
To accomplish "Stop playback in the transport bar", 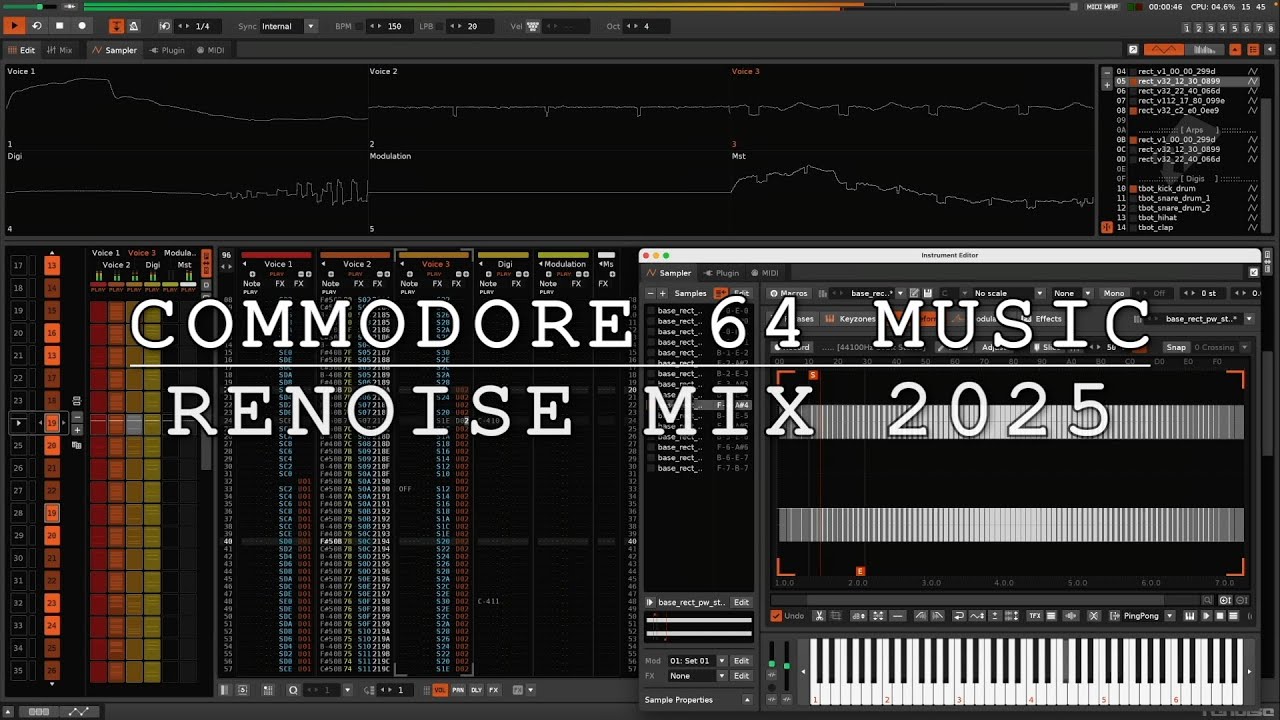I will click(x=59, y=26).
